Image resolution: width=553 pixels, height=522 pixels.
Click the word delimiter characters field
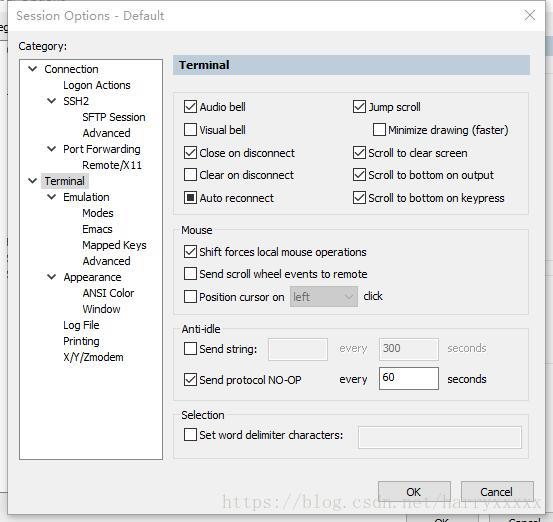(439, 437)
